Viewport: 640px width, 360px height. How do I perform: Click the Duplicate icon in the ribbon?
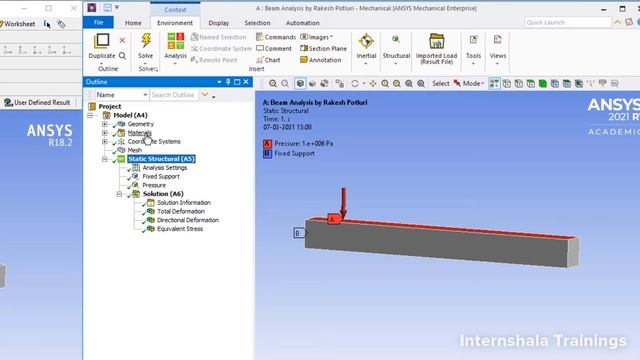(102, 41)
